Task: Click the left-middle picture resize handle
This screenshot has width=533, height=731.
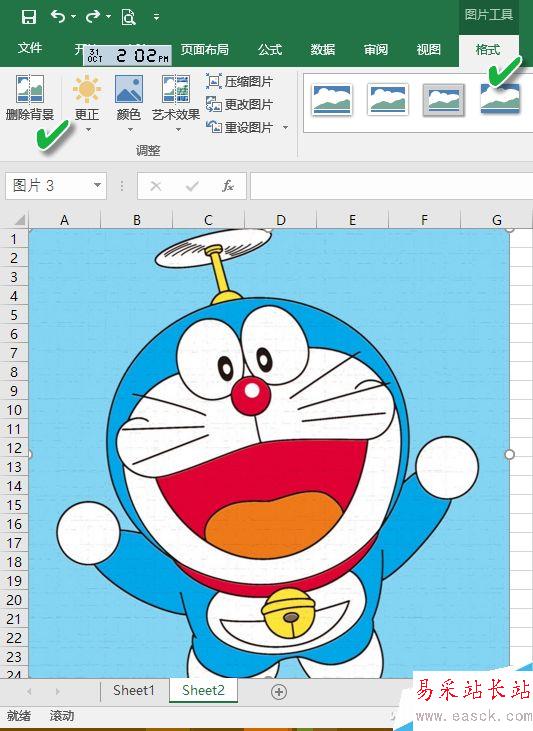Action: pos(30,454)
